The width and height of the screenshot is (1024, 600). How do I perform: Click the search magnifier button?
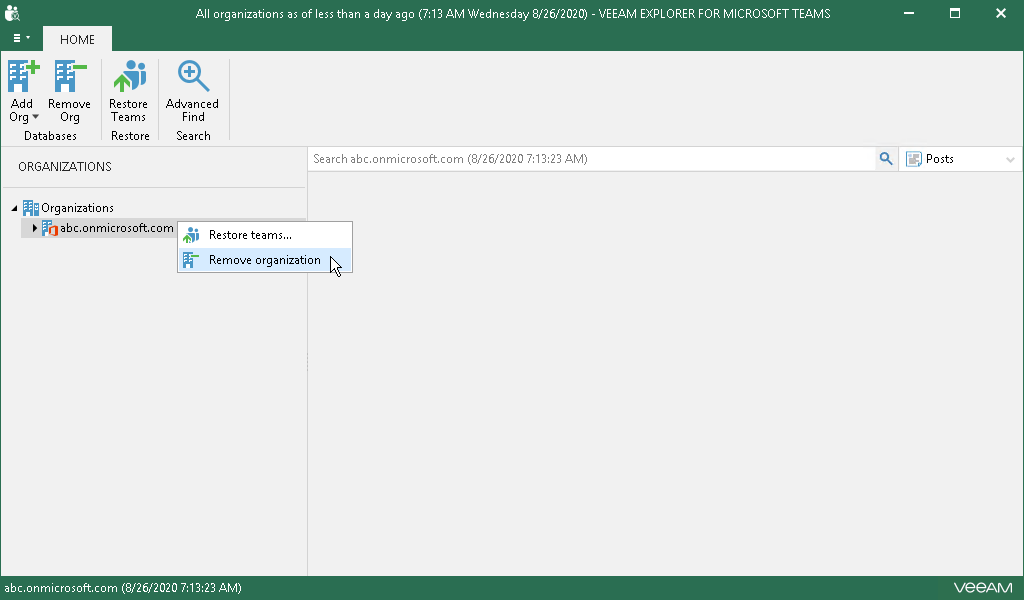coord(886,159)
